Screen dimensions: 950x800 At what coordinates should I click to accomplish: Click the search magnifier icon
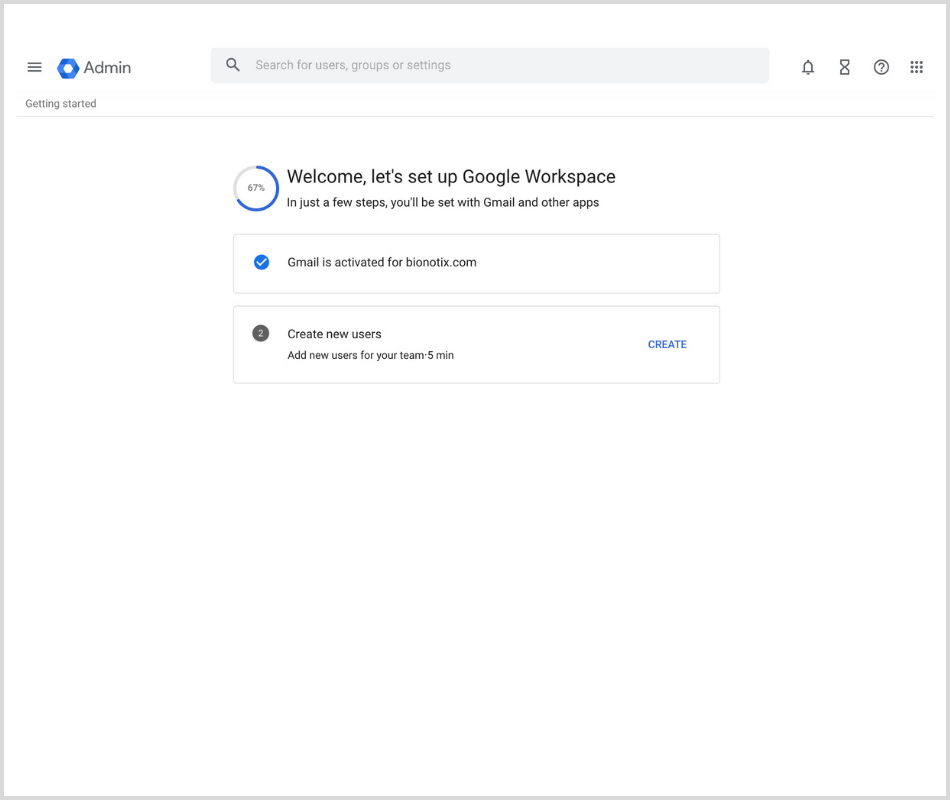point(233,65)
